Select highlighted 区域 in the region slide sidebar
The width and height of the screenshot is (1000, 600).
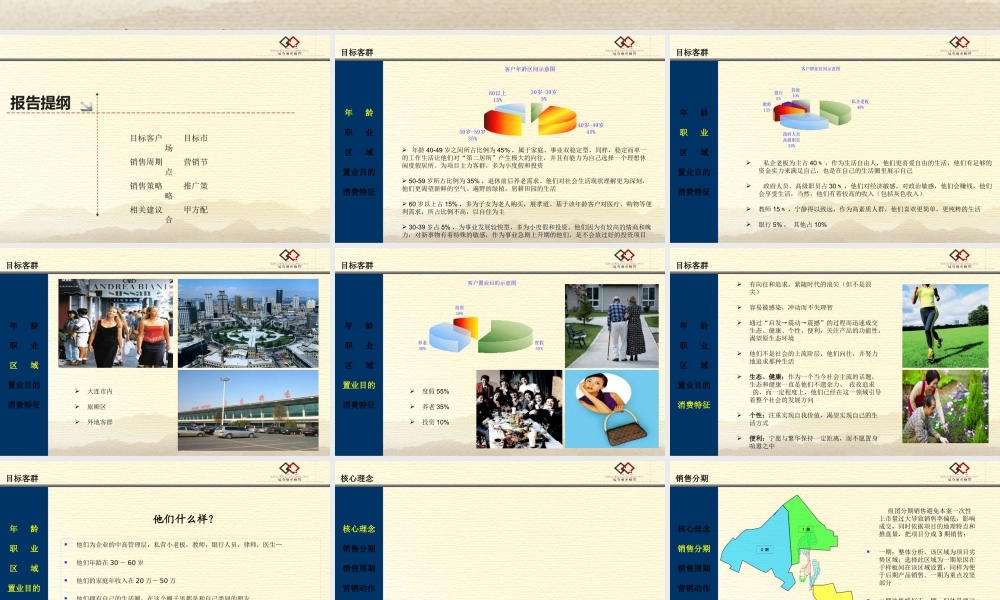[x=23, y=364]
